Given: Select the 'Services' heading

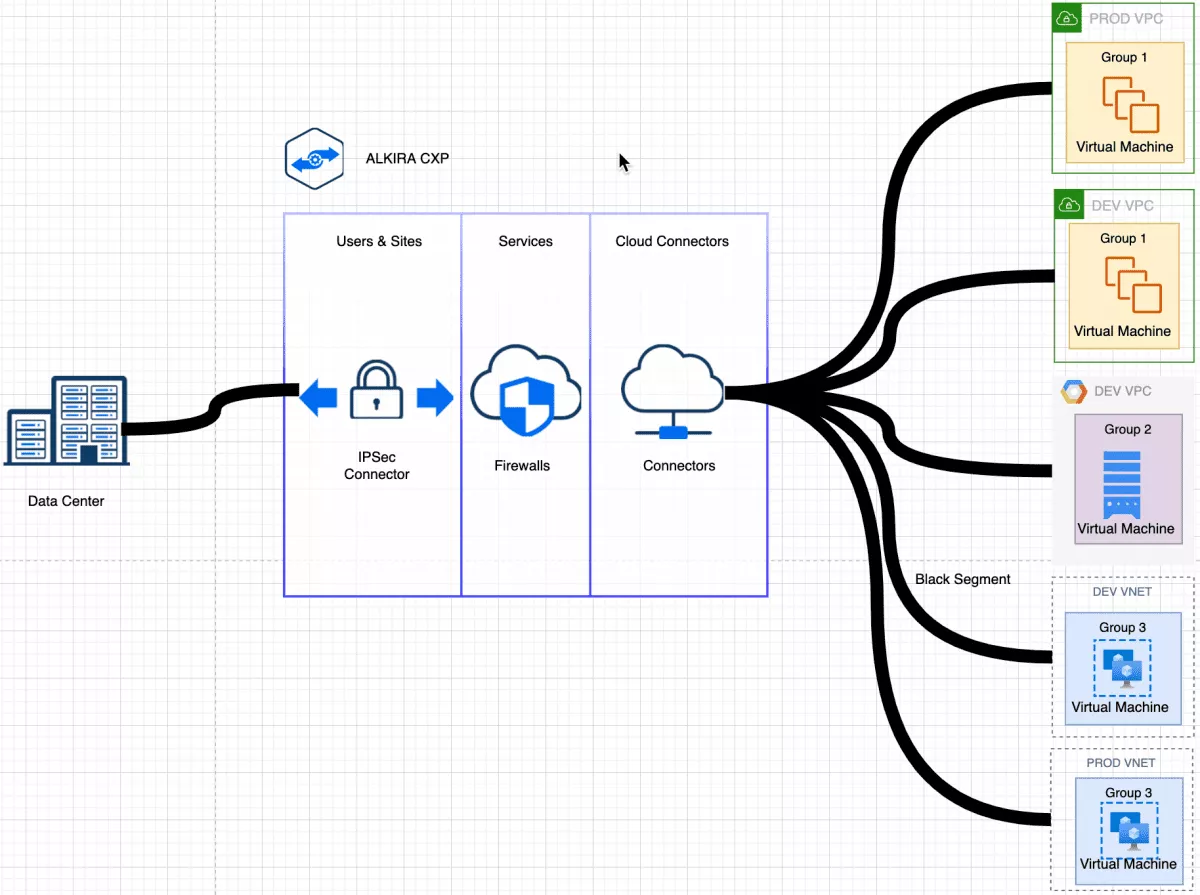Looking at the screenshot, I should (x=525, y=241).
